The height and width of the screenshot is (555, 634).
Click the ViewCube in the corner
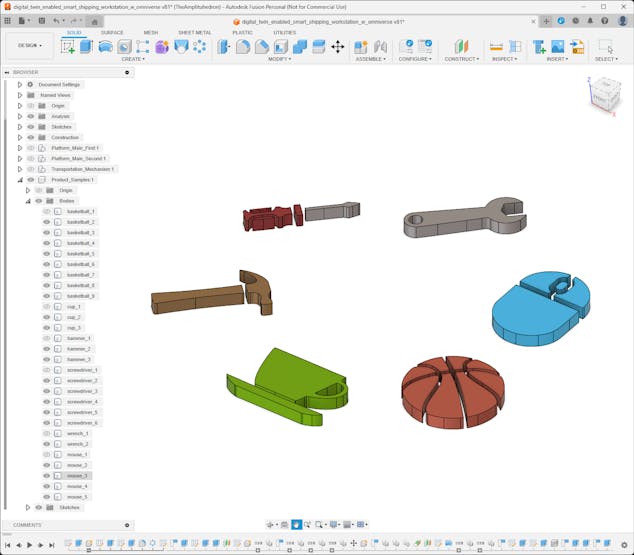pos(604,95)
